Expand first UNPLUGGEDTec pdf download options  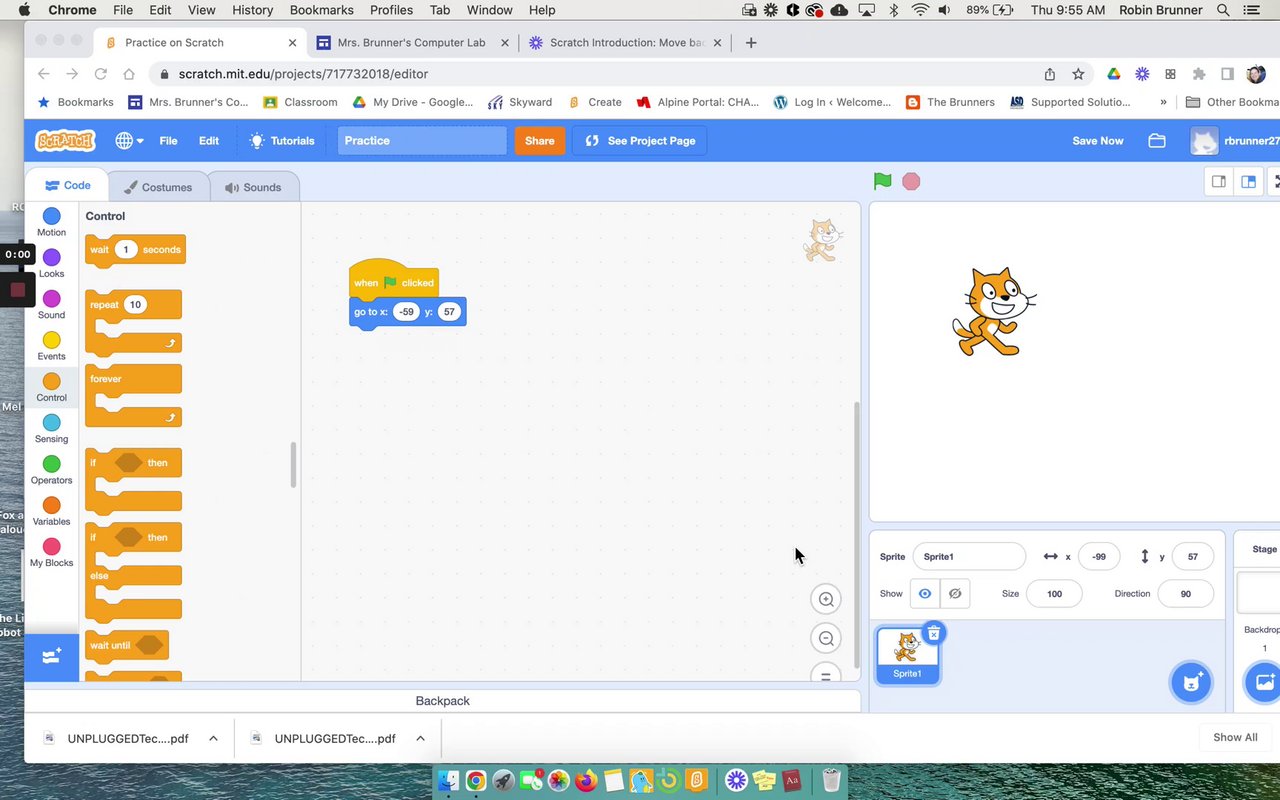click(213, 738)
